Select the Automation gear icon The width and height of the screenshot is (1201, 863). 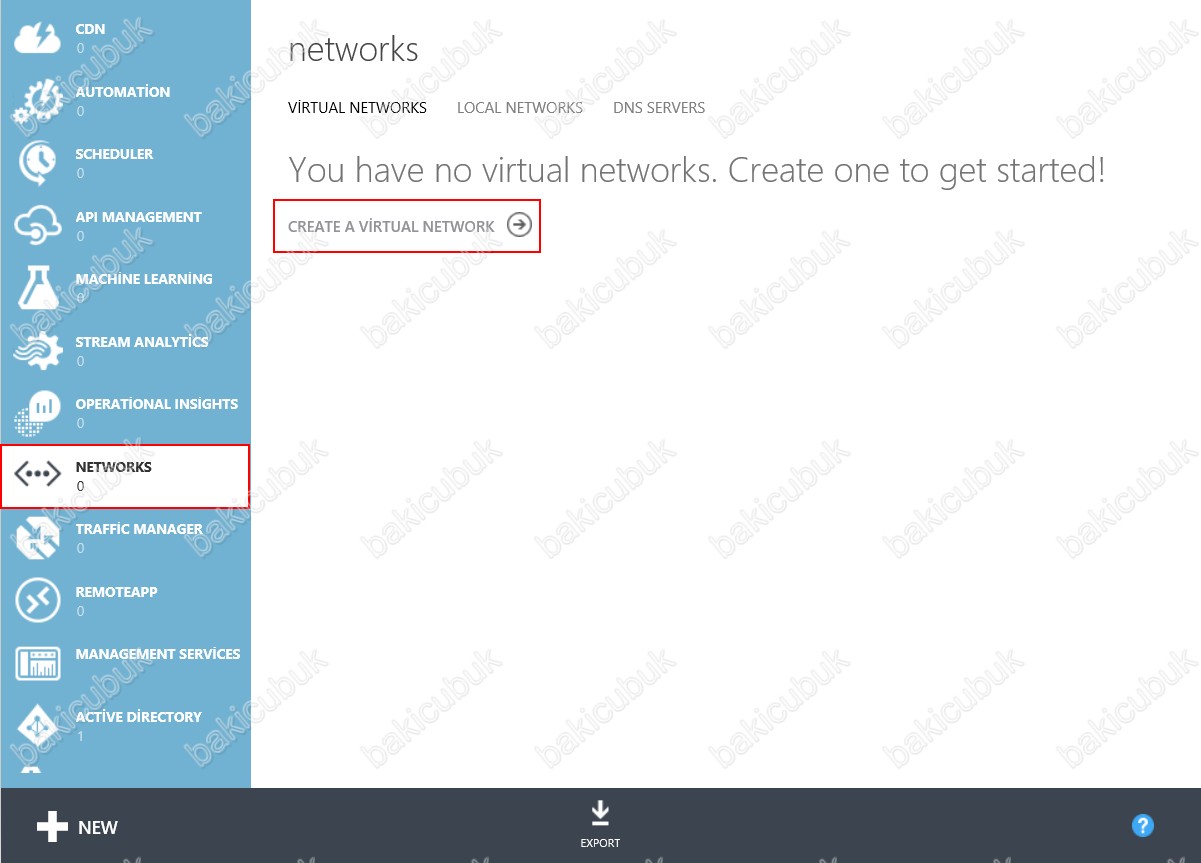tap(38, 100)
